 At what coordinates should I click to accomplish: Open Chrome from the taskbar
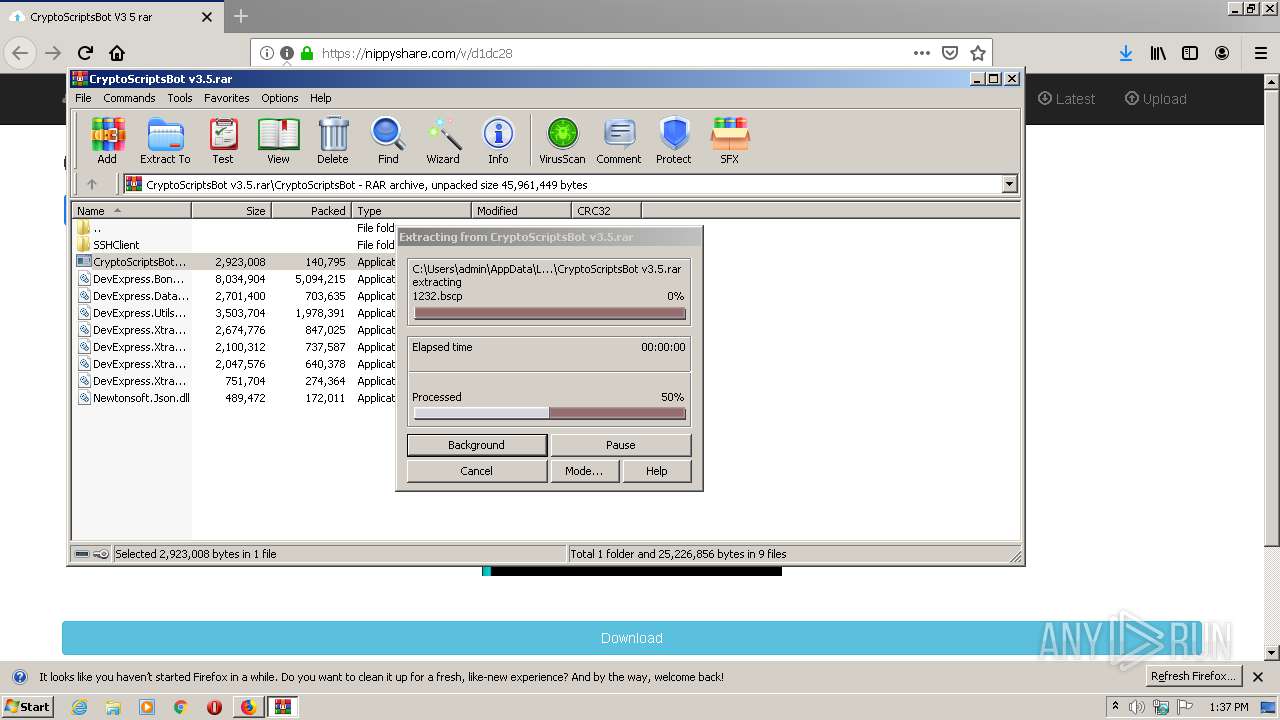[x=180, y=707]
